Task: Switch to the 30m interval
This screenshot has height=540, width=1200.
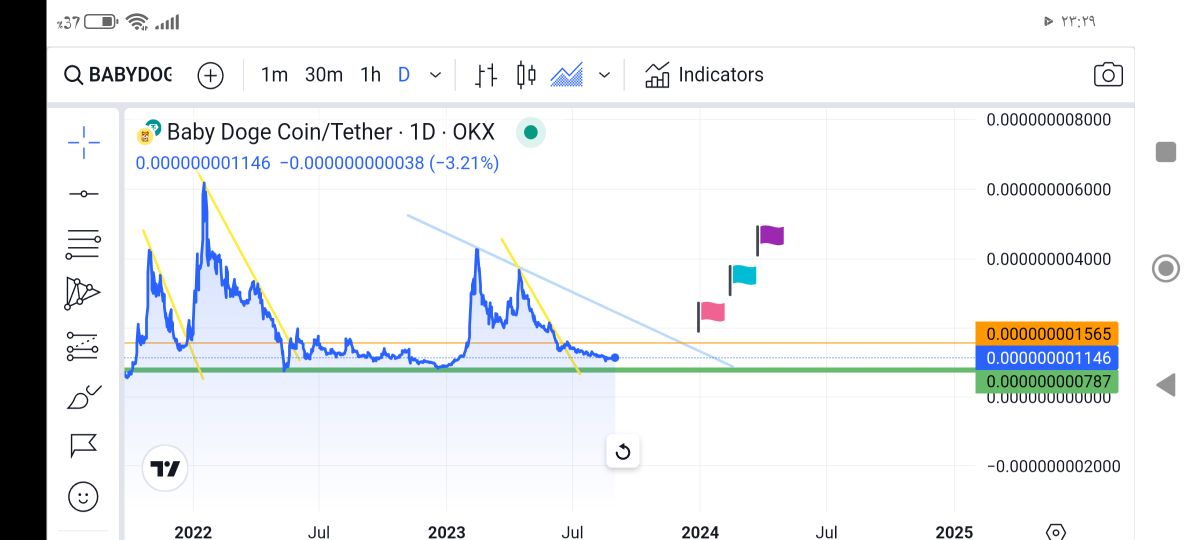Action: pos(324,75)
